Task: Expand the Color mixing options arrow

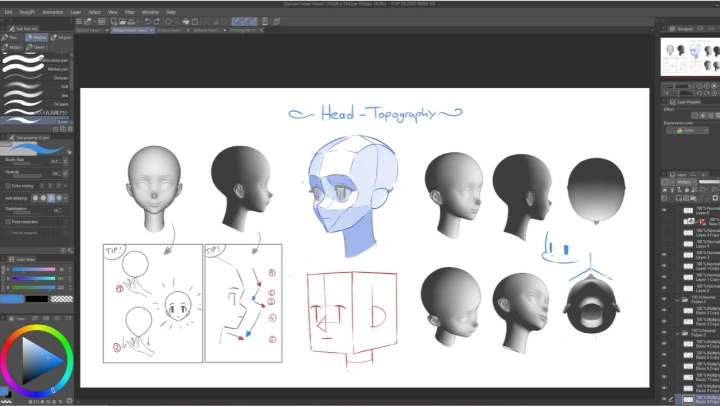Action: pos(66,186)
